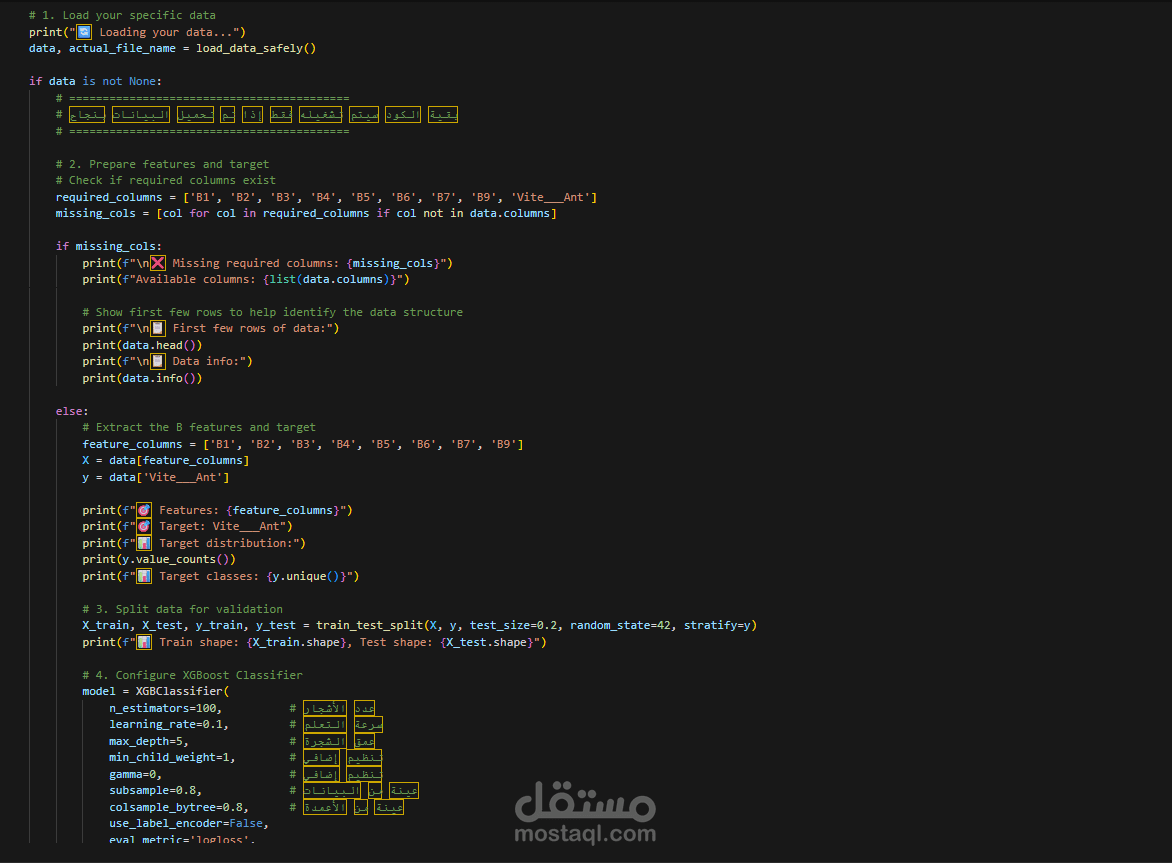Click the chart emoji before 'Train shape:'
The width and height of the screenshot is (1172, 863).
(x=144, y=642)
